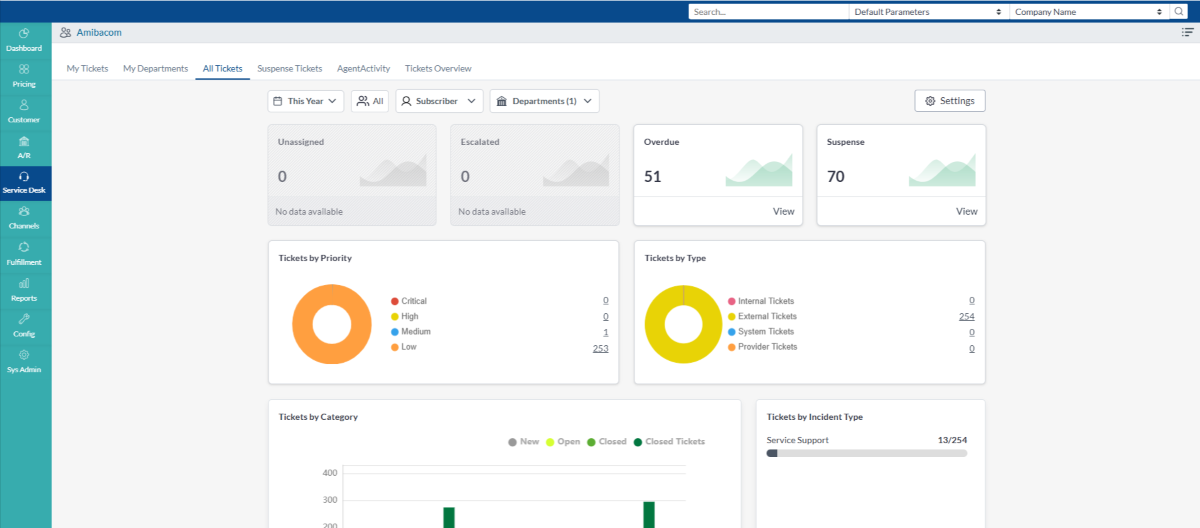Open the list menu icon top right

coord(1187,32)
